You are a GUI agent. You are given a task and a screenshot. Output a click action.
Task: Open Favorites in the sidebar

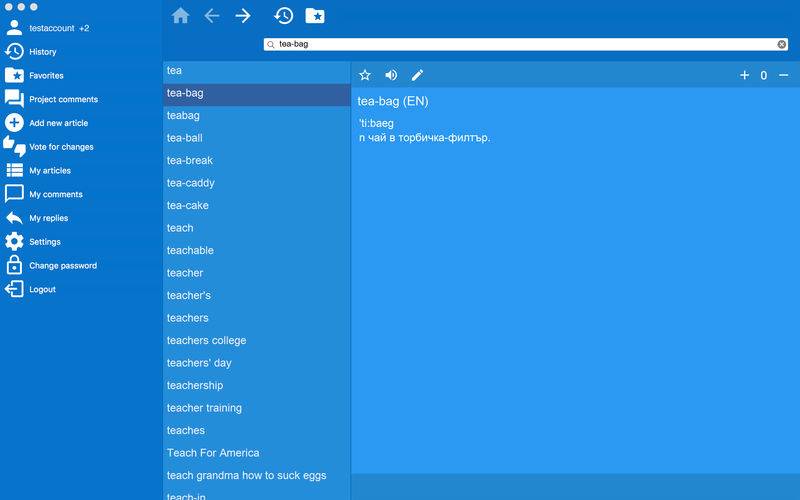46,76
